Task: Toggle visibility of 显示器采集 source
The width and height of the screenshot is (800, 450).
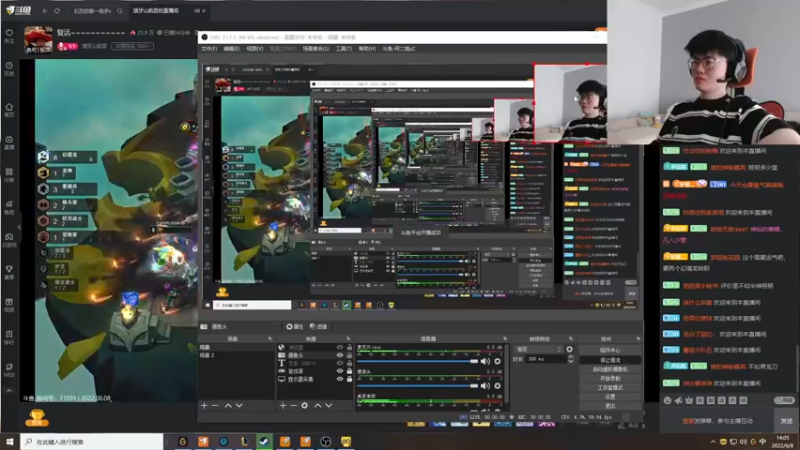Action: [x=340, y=380]
